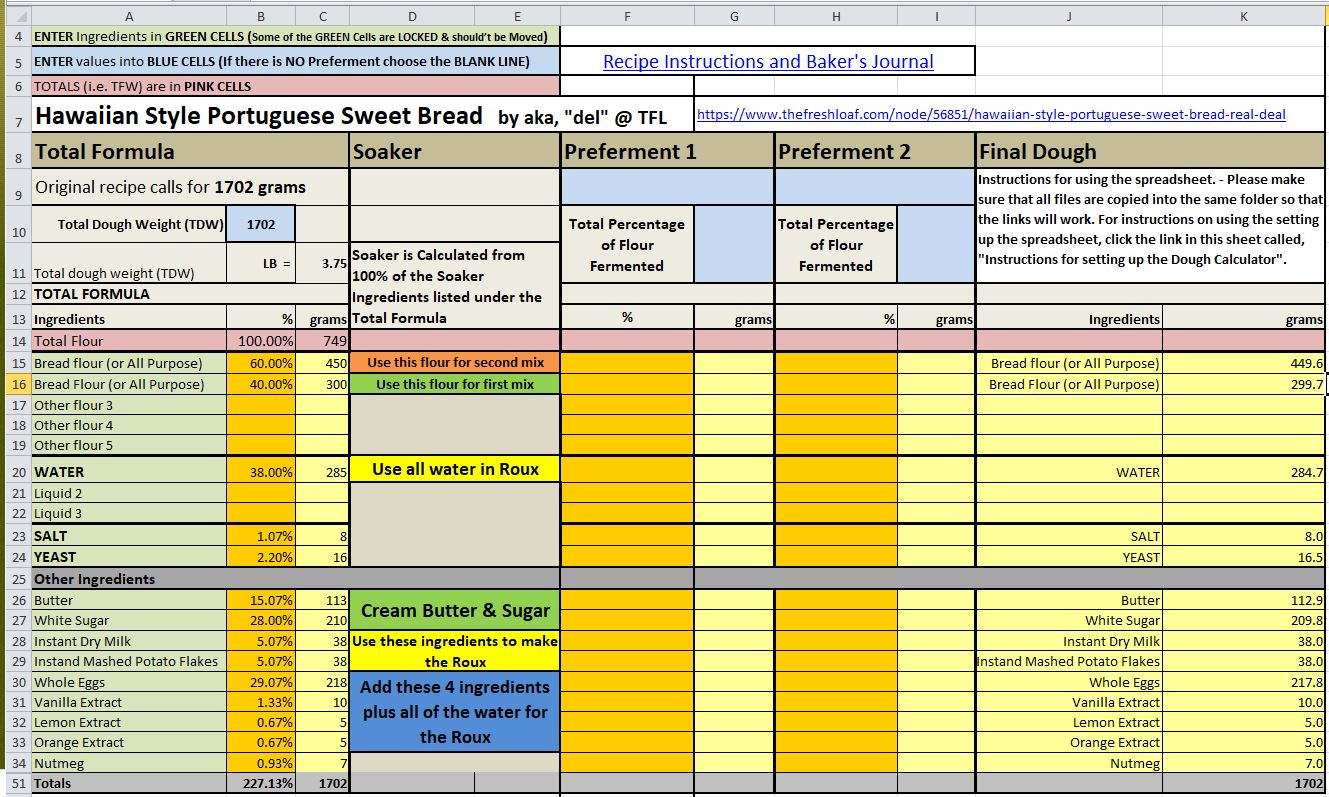Select the orange 'Use this flour for second mix' cell
1329x797 pixels.
454,363
